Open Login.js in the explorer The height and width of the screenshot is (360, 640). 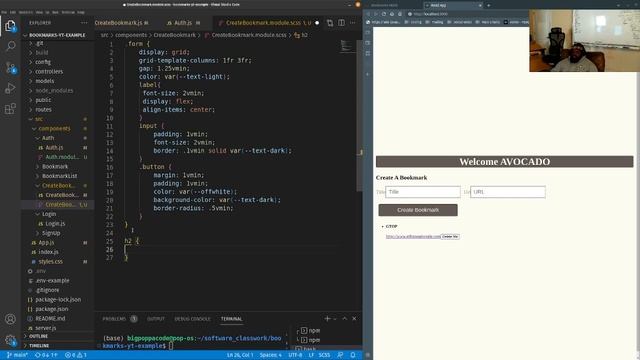tap(55, 224)
